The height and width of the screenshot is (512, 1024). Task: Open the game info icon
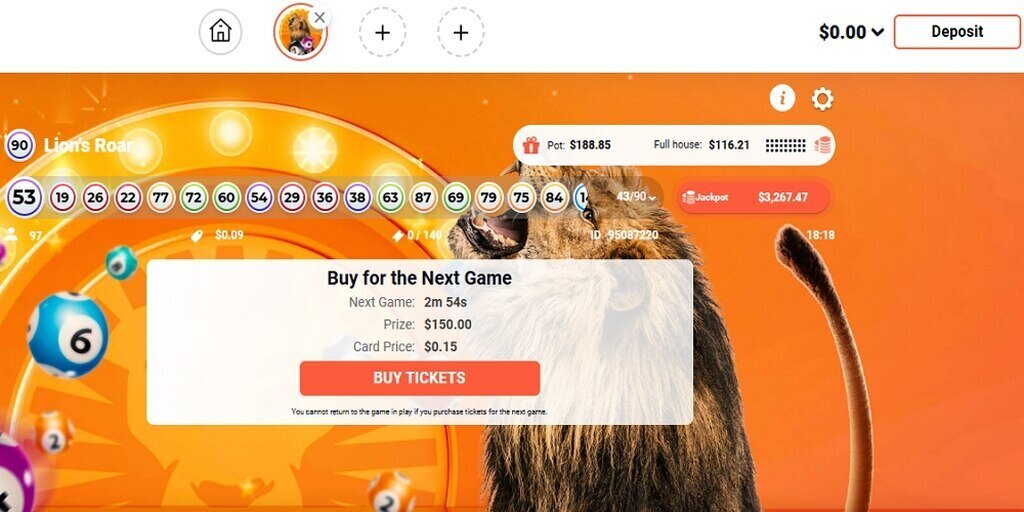(782, 99)
